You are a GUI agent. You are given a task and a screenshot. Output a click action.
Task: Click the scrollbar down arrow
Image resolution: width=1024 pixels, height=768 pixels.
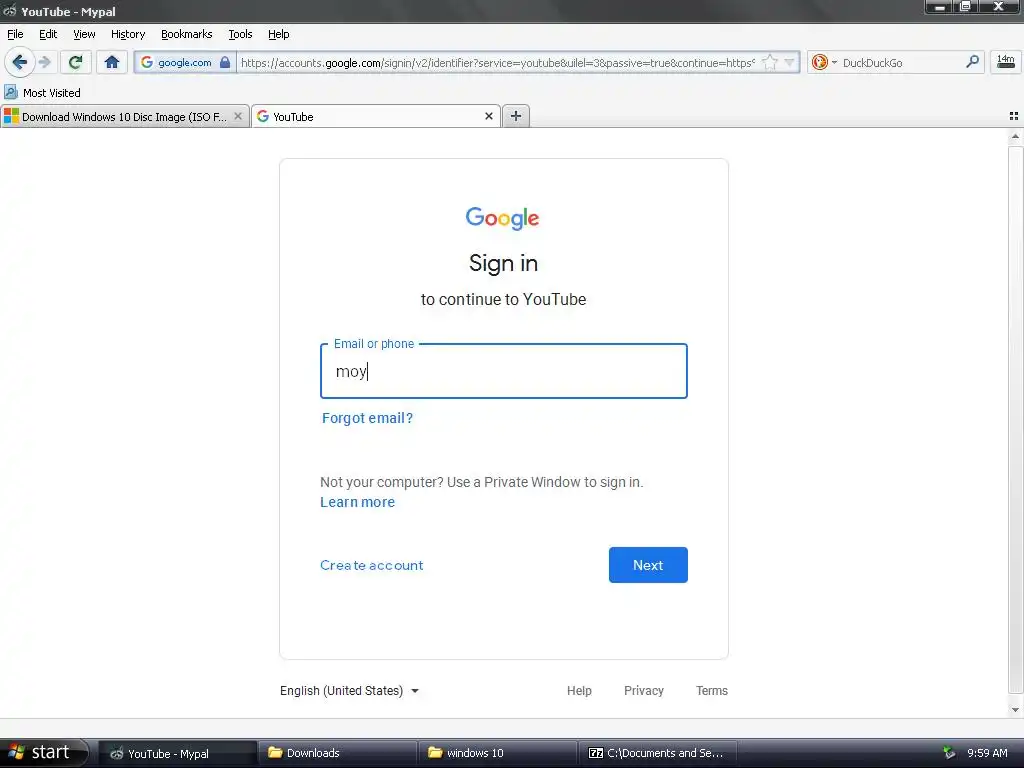pyautogui.click(x=1015, y=710)
